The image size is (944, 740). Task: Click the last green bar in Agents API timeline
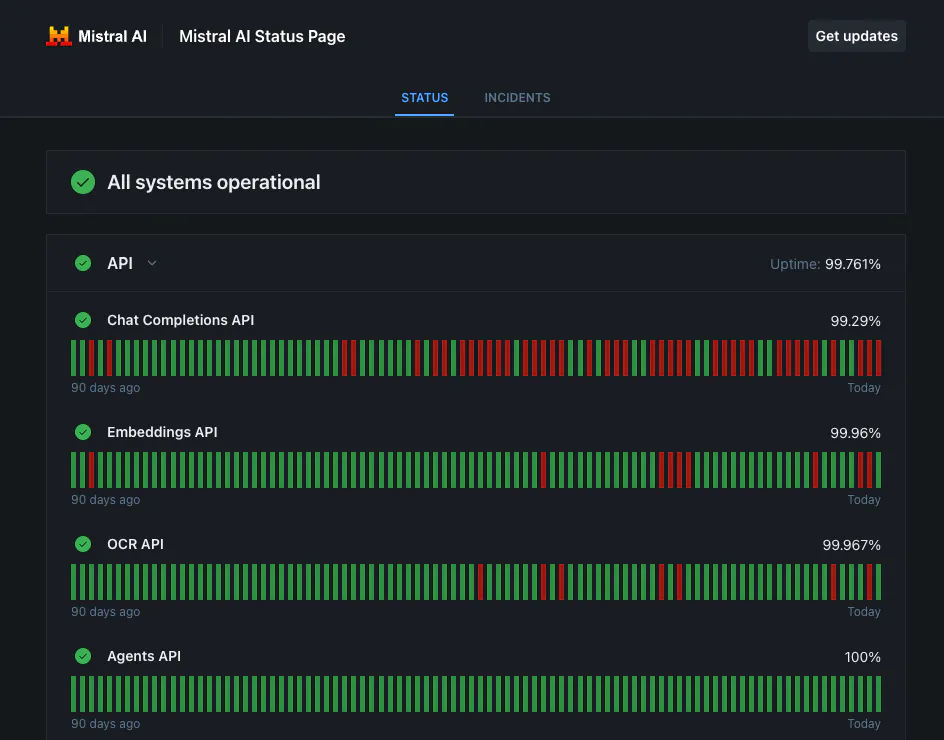point(878,694)
